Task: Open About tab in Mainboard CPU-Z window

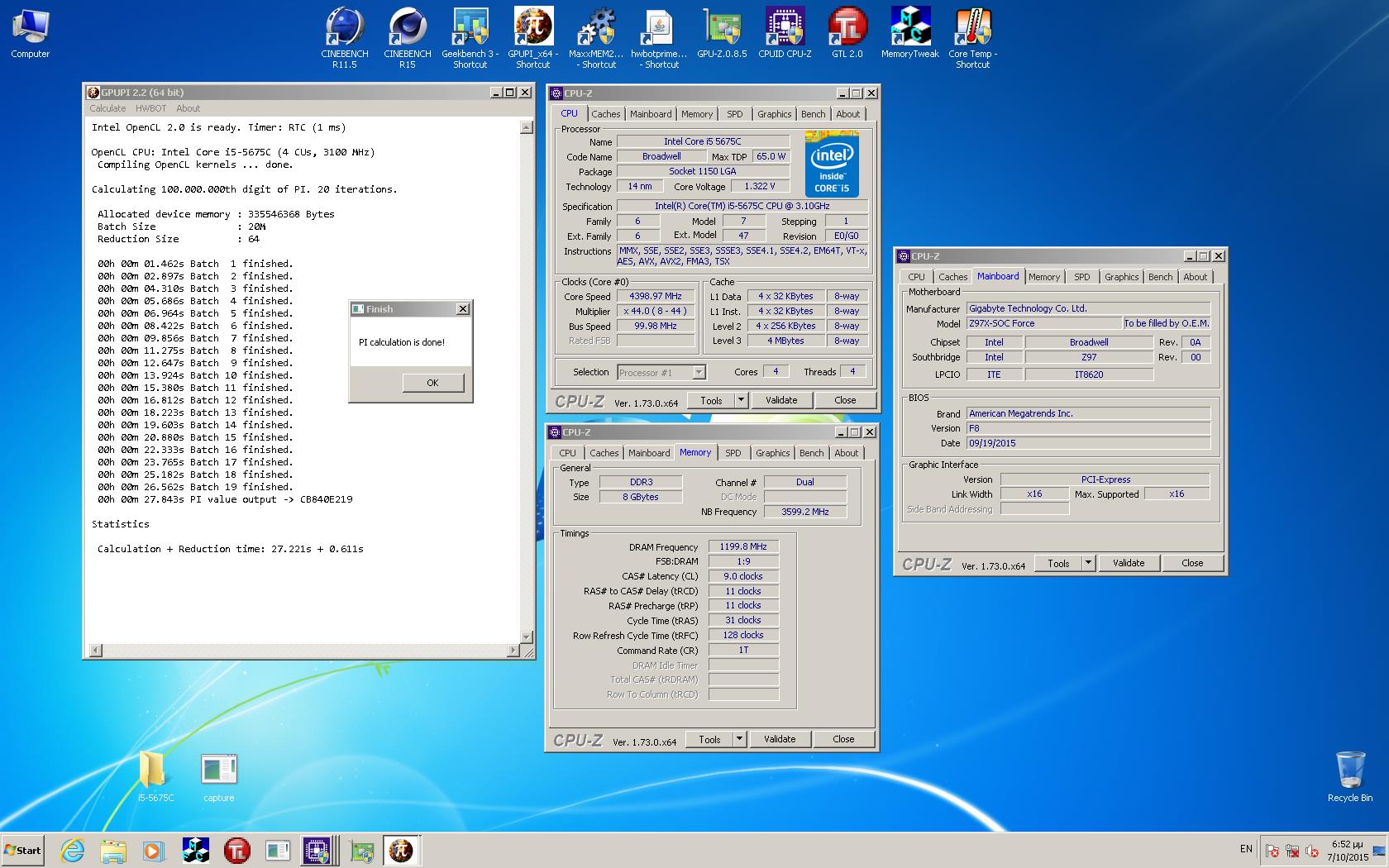Action: pos(1195,277)
